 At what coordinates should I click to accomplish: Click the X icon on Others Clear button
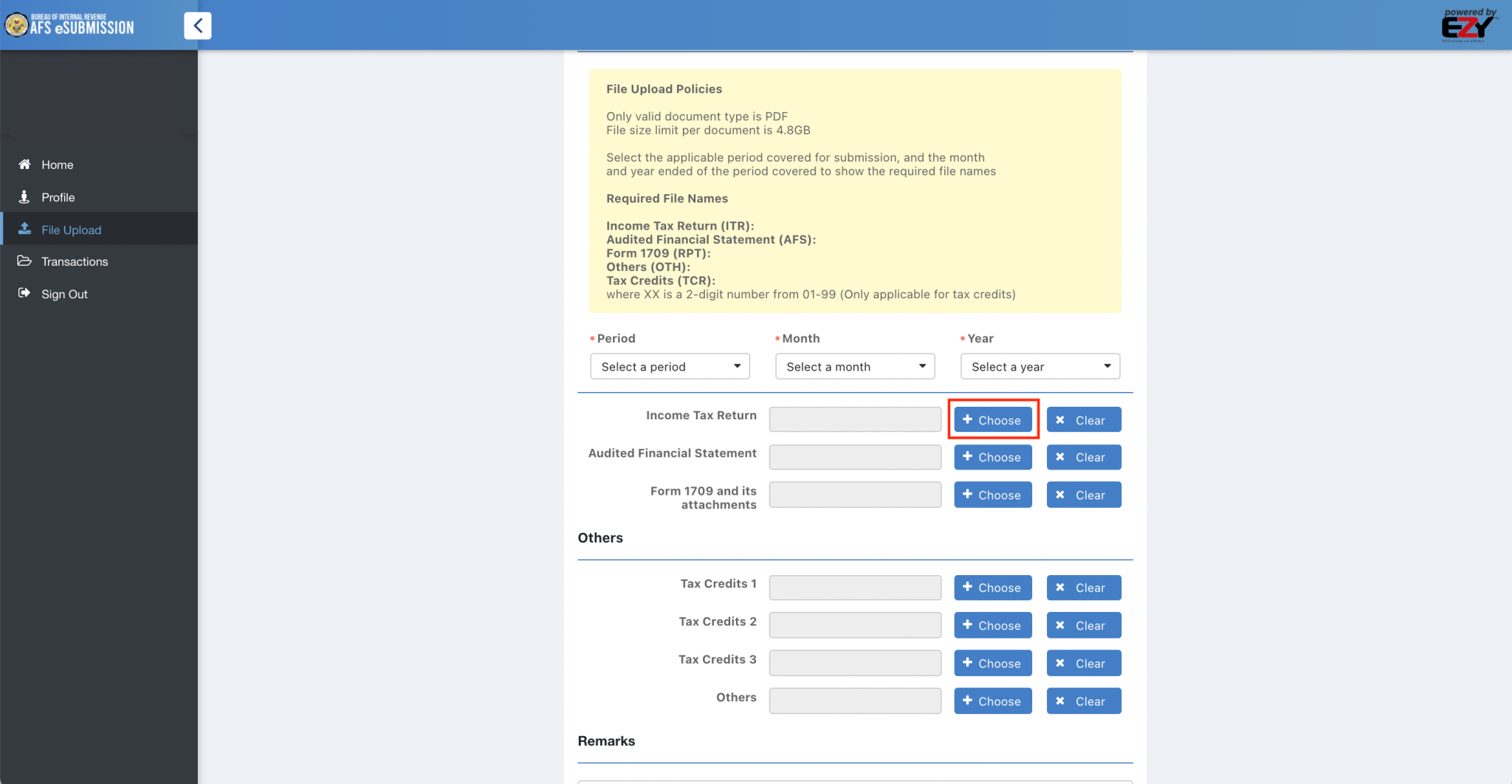[1062, 701]
